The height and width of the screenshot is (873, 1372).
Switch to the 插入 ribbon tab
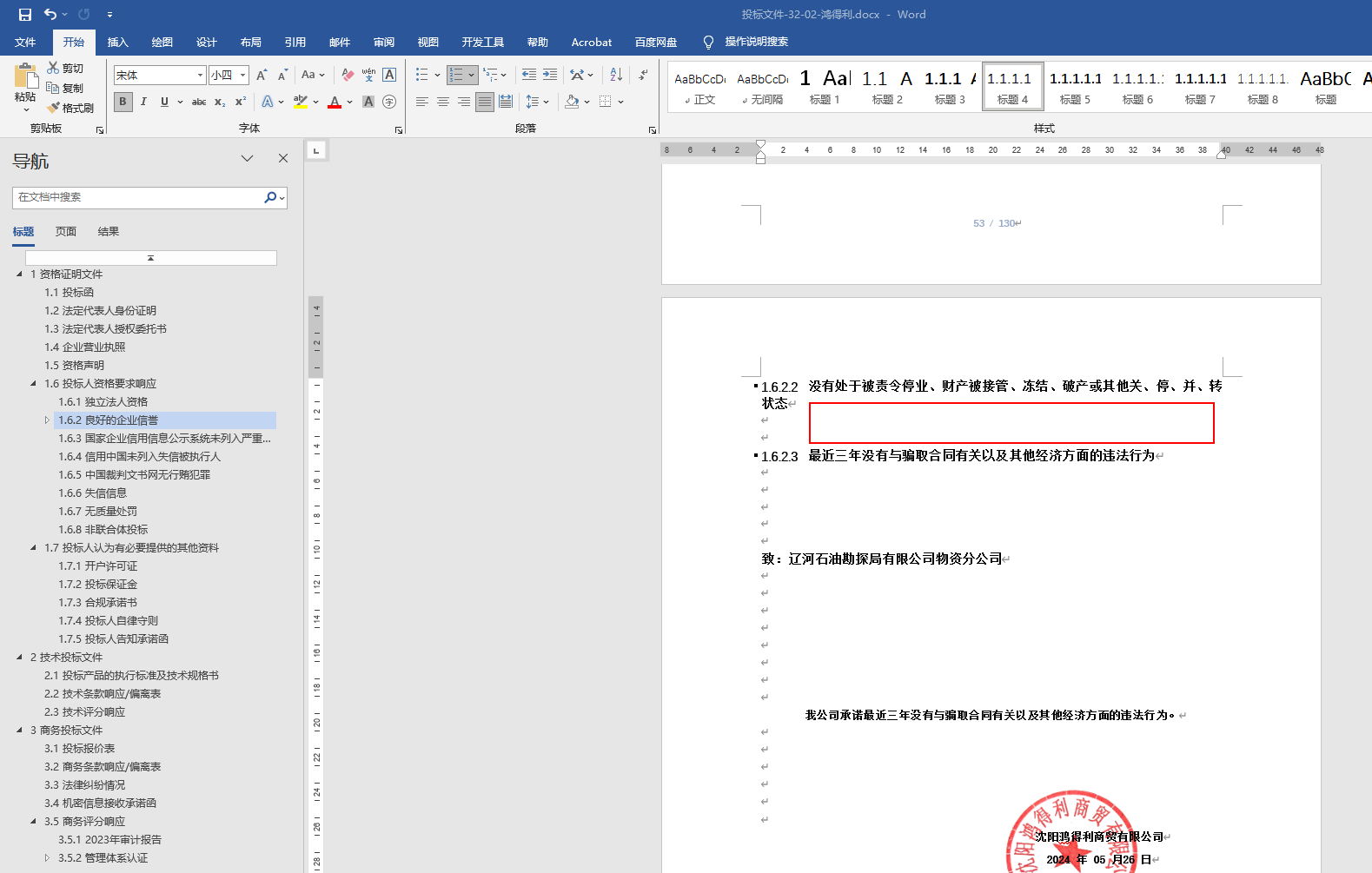(x=117, y=42)
